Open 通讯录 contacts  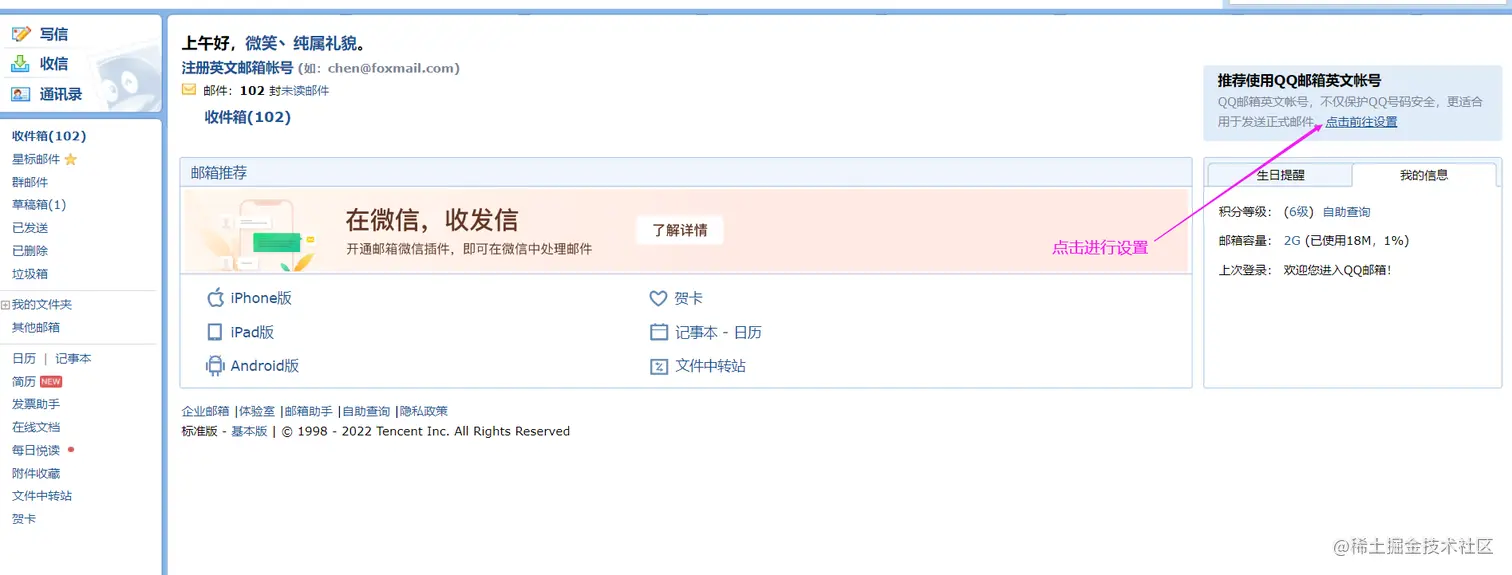pos(61,94)
